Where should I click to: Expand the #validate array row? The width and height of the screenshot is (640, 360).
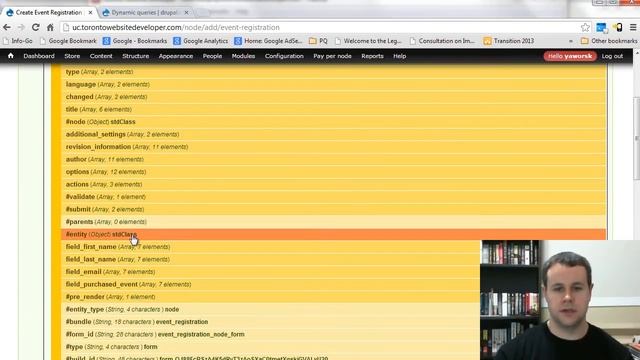click(333, 197)
